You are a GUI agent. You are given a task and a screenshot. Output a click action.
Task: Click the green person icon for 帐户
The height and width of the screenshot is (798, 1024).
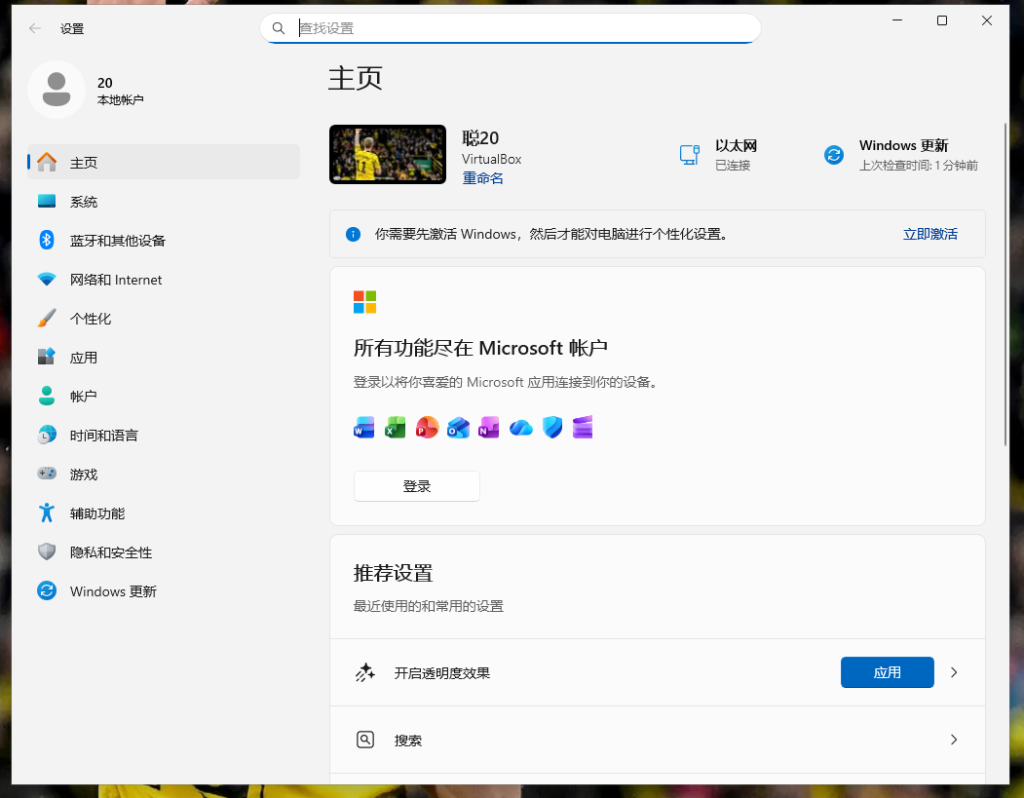[47, 396]
